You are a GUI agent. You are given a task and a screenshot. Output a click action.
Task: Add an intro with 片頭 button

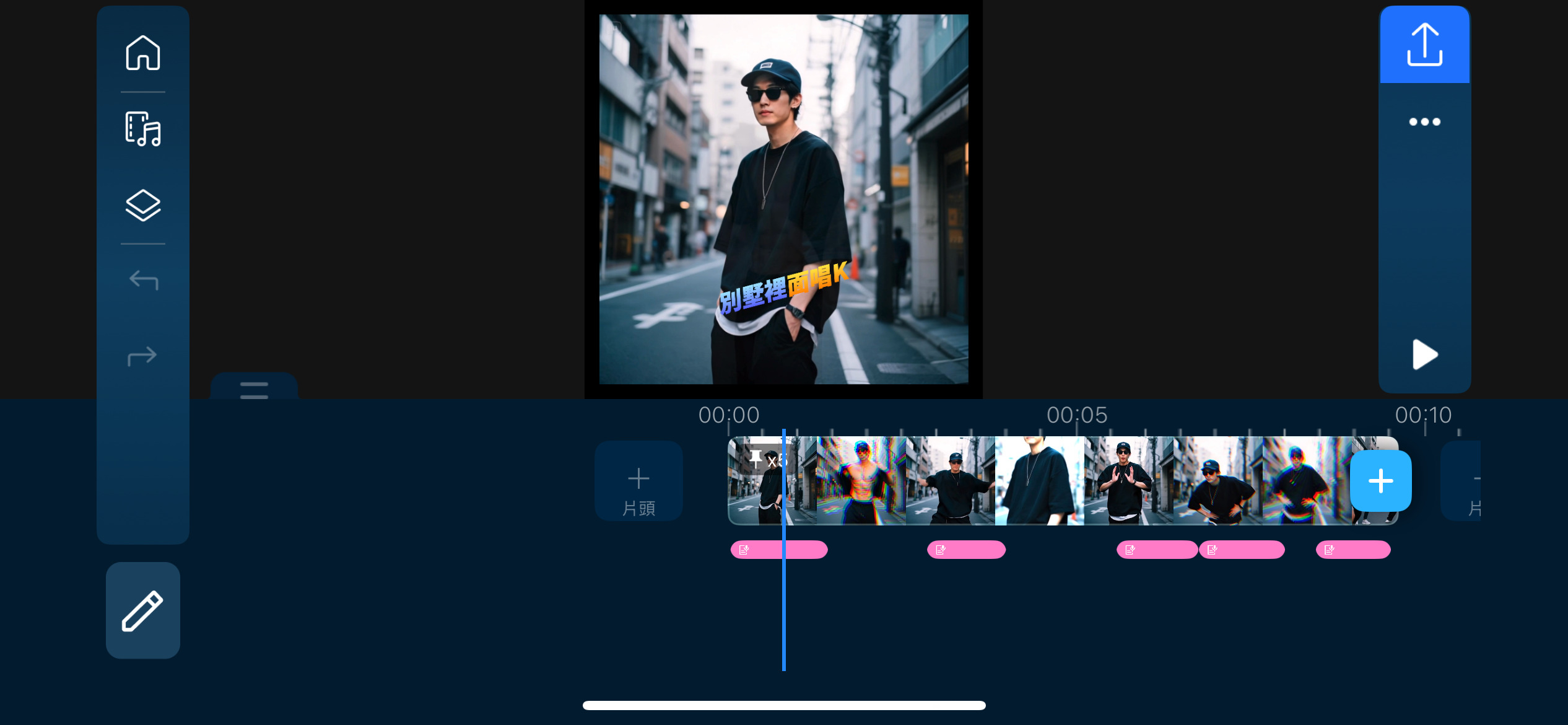pyautogui.click(x=638, y=481)
